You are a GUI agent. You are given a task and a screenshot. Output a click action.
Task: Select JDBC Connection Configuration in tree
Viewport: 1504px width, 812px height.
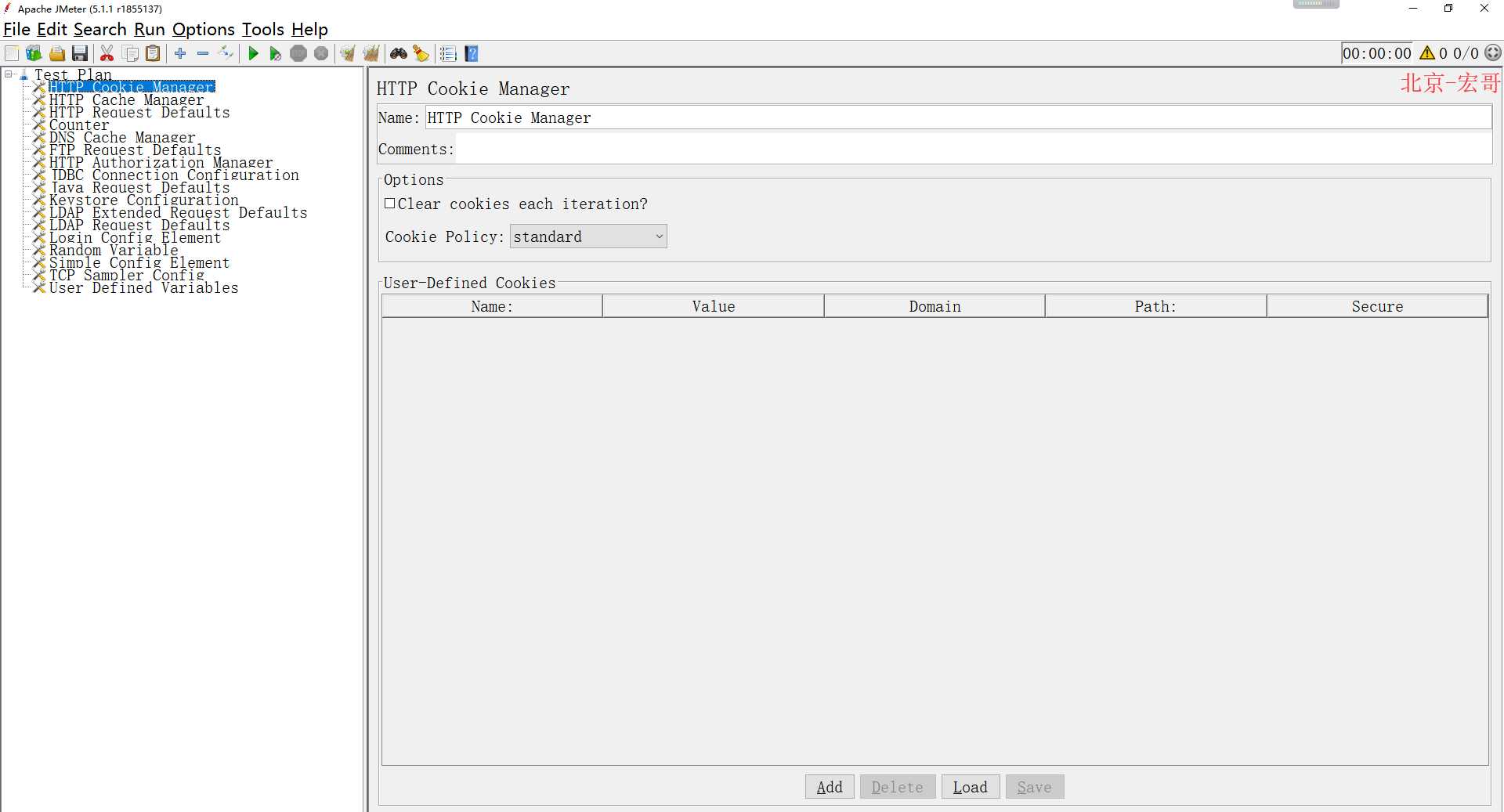coord(175,175)
